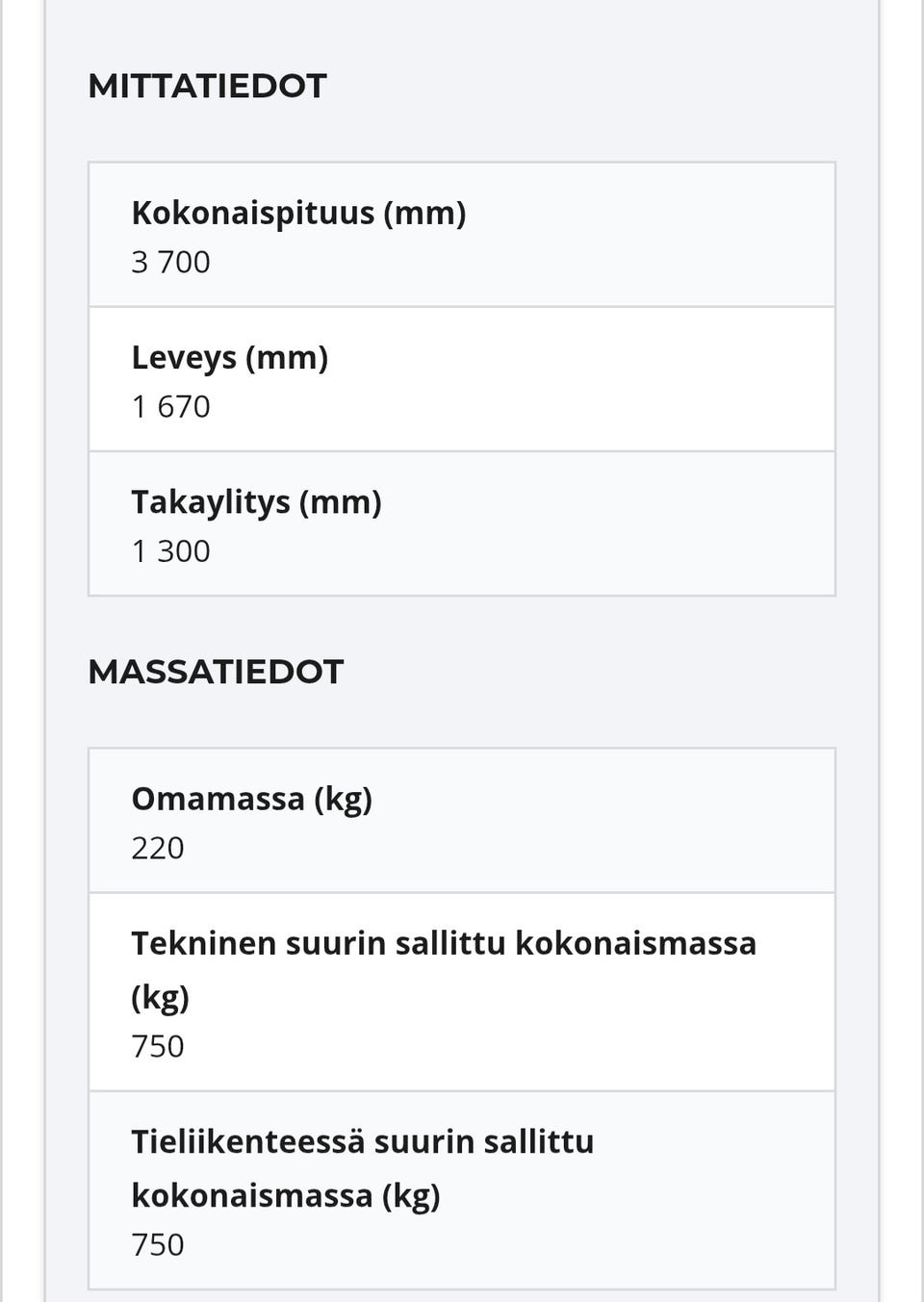Image resolution: width=924 pixels, height=1302 pixels.
Task: Click the 1 670 width value
Action: tap(170, 406)
